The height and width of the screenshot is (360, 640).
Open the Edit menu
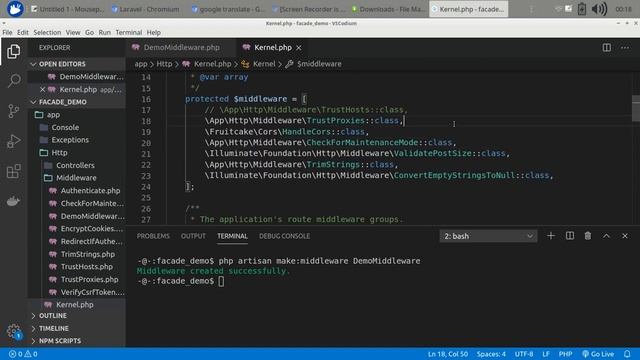(x=23, y=32)
